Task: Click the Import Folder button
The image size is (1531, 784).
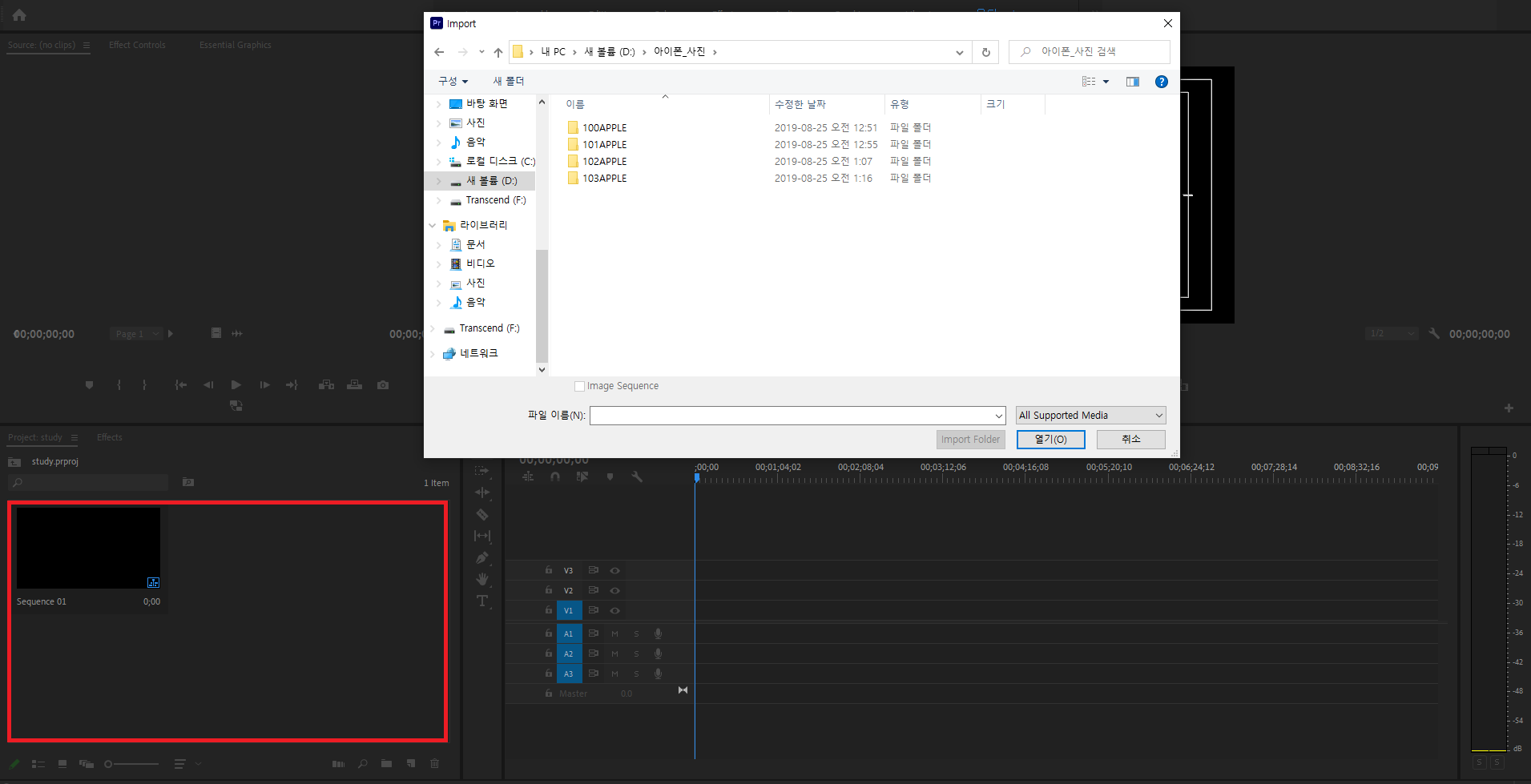Action: click(970, 440)
